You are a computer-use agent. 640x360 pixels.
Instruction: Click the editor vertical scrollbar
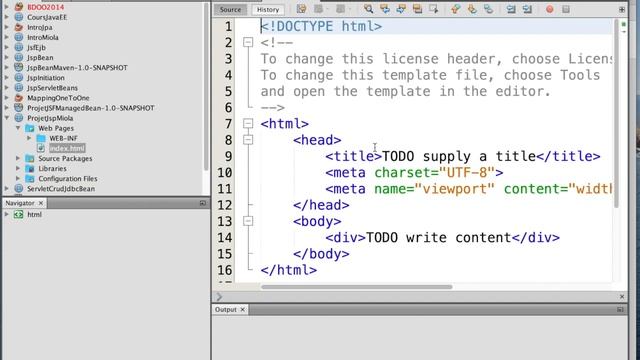pos(616,113)
